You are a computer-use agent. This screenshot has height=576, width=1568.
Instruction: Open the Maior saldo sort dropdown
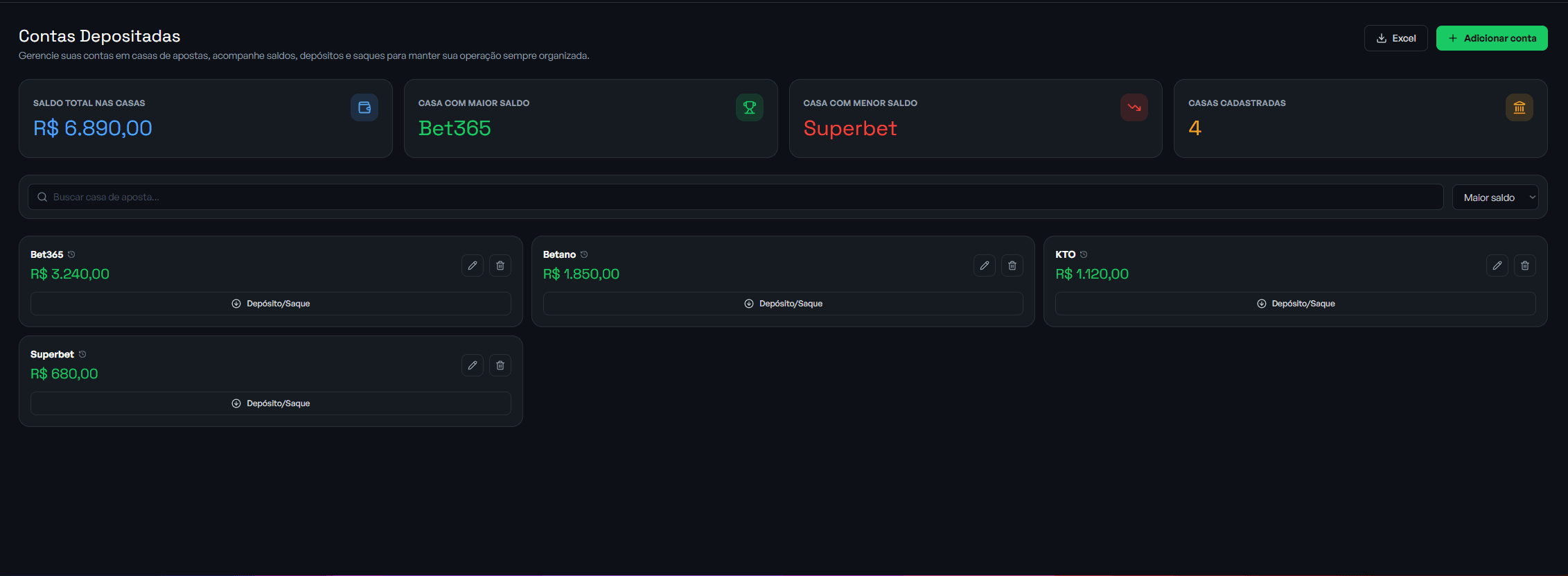[x=1495, y=198]
